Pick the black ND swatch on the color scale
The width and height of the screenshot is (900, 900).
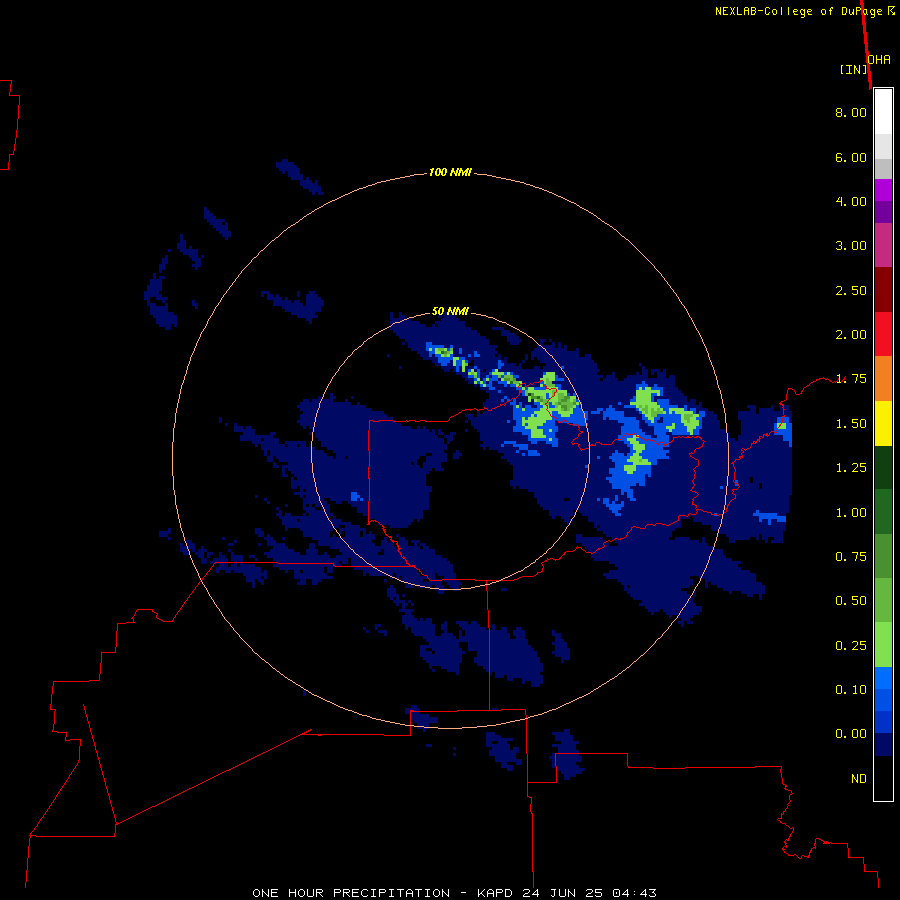pyautogui.click(x=883, y=778)
